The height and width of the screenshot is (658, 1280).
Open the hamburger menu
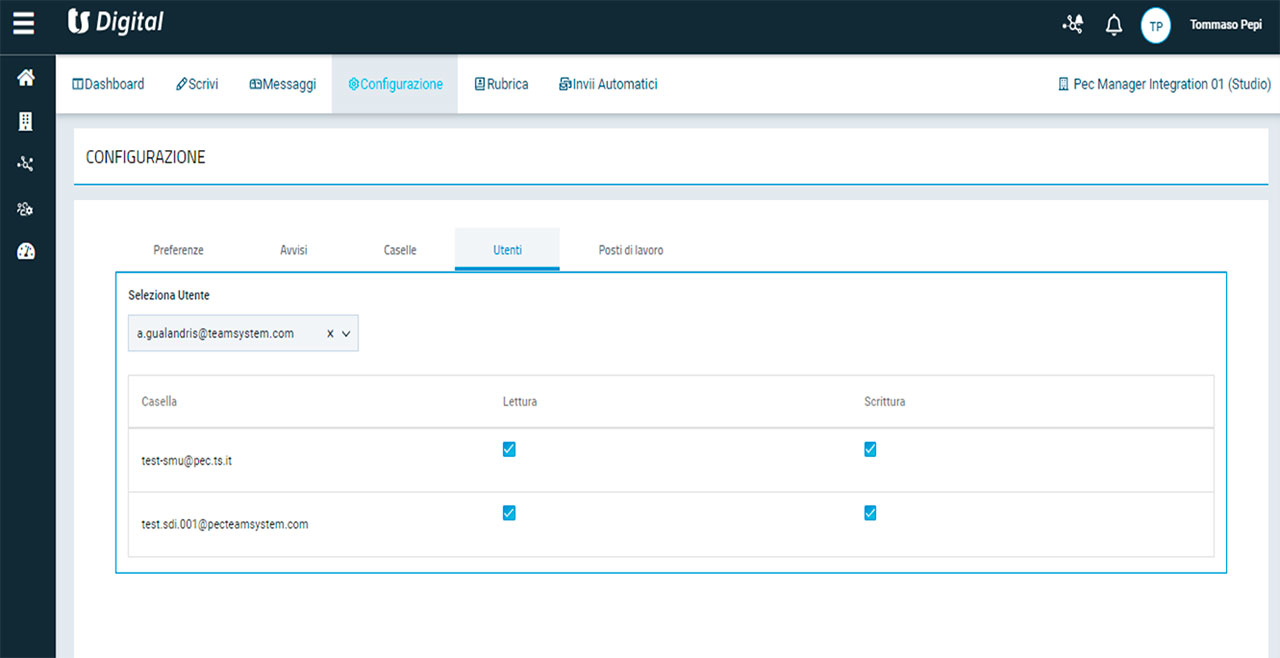pyautogui.click(x=23, y=23)
